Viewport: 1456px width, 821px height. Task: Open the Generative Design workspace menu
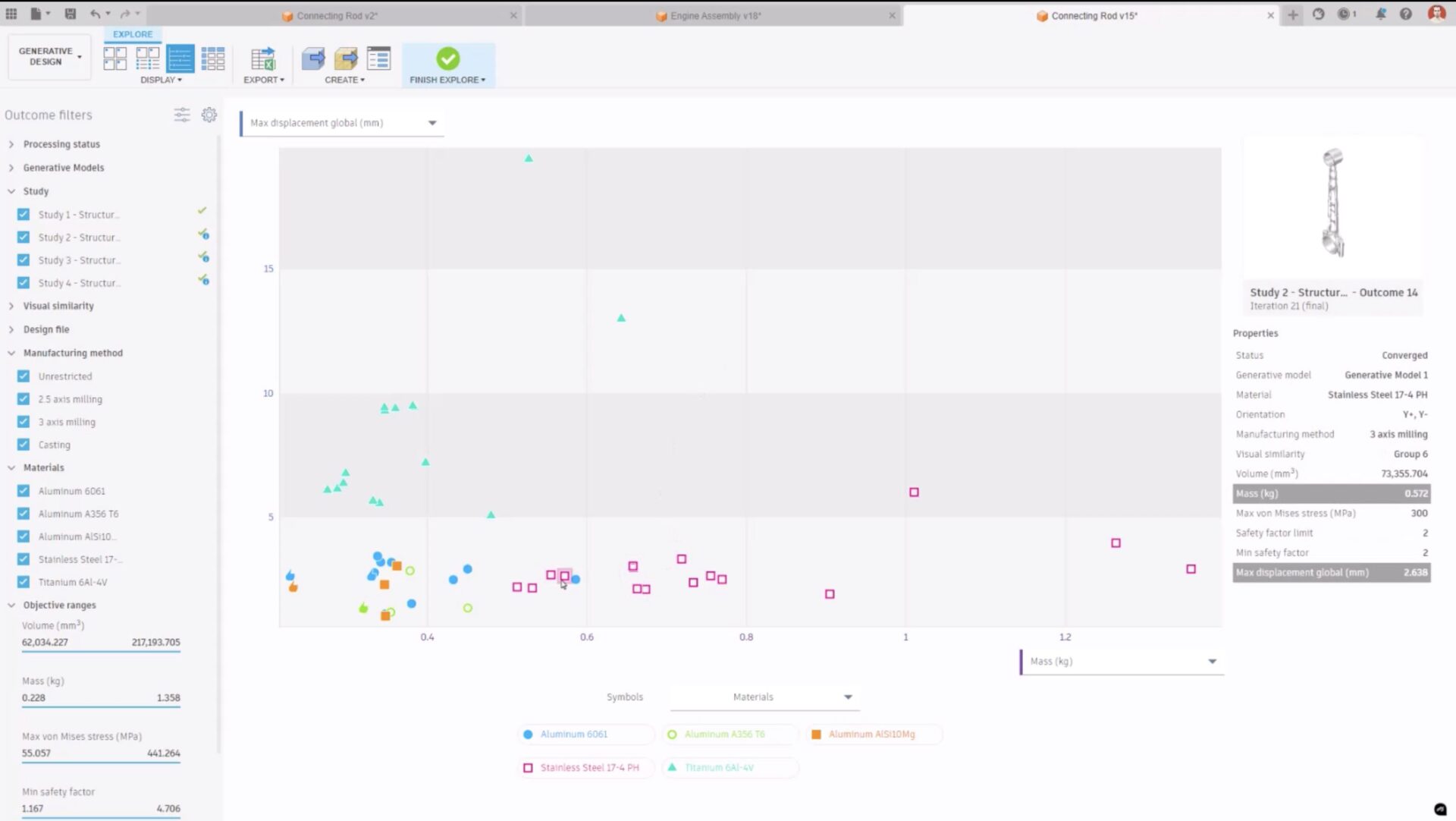(x=49, y=55)
